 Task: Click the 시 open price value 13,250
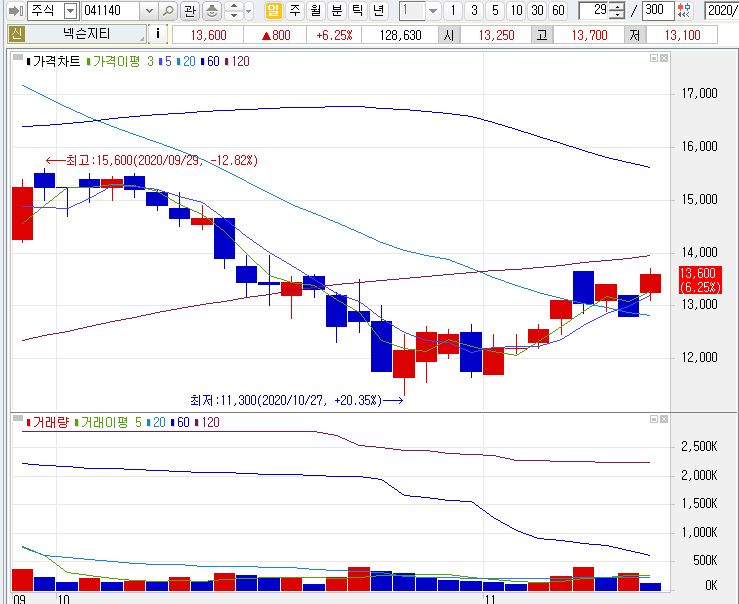(x=496, y=35)
